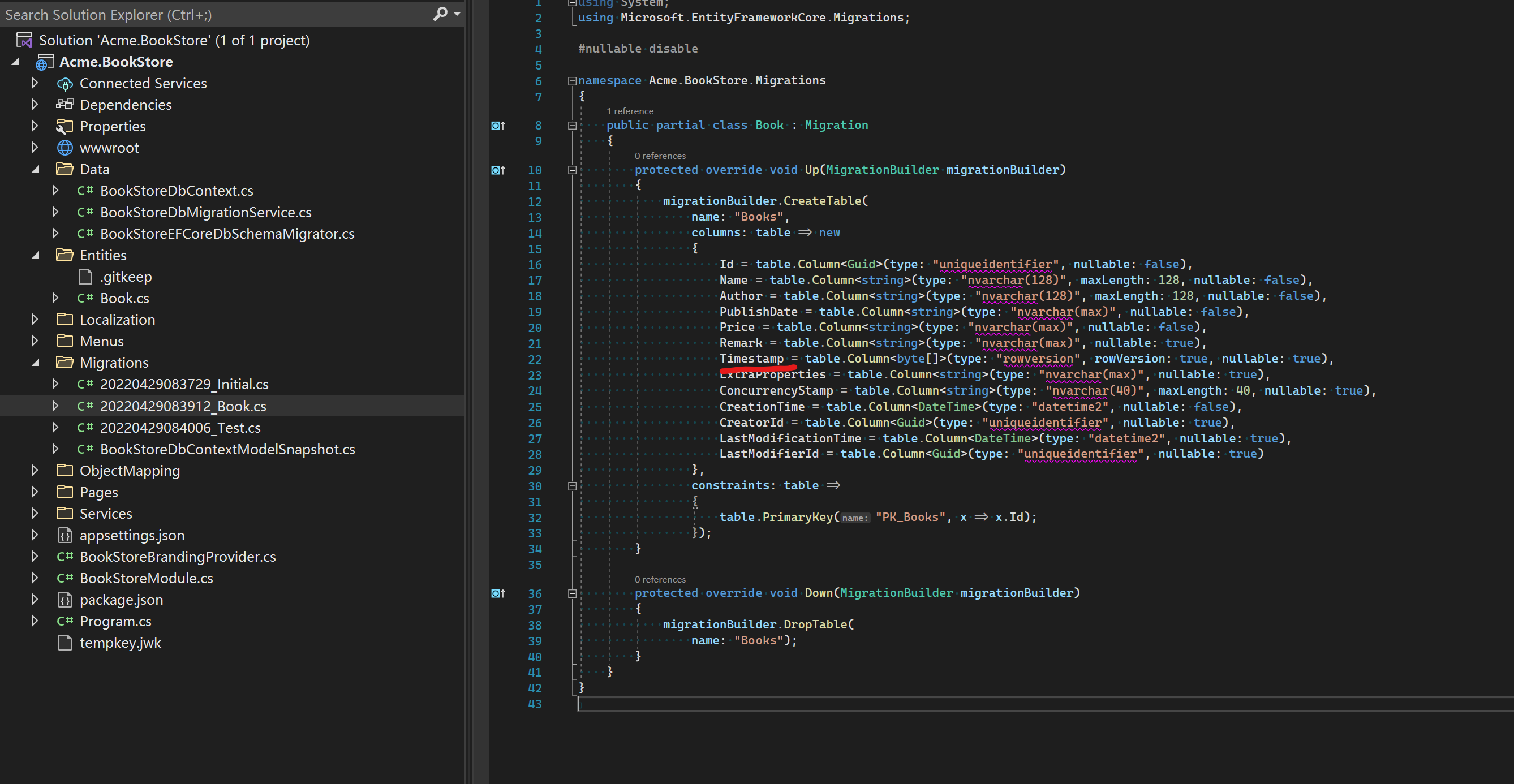
Task: Click the C# icon next to Program.cs
Action: click(x=65, y=621)
